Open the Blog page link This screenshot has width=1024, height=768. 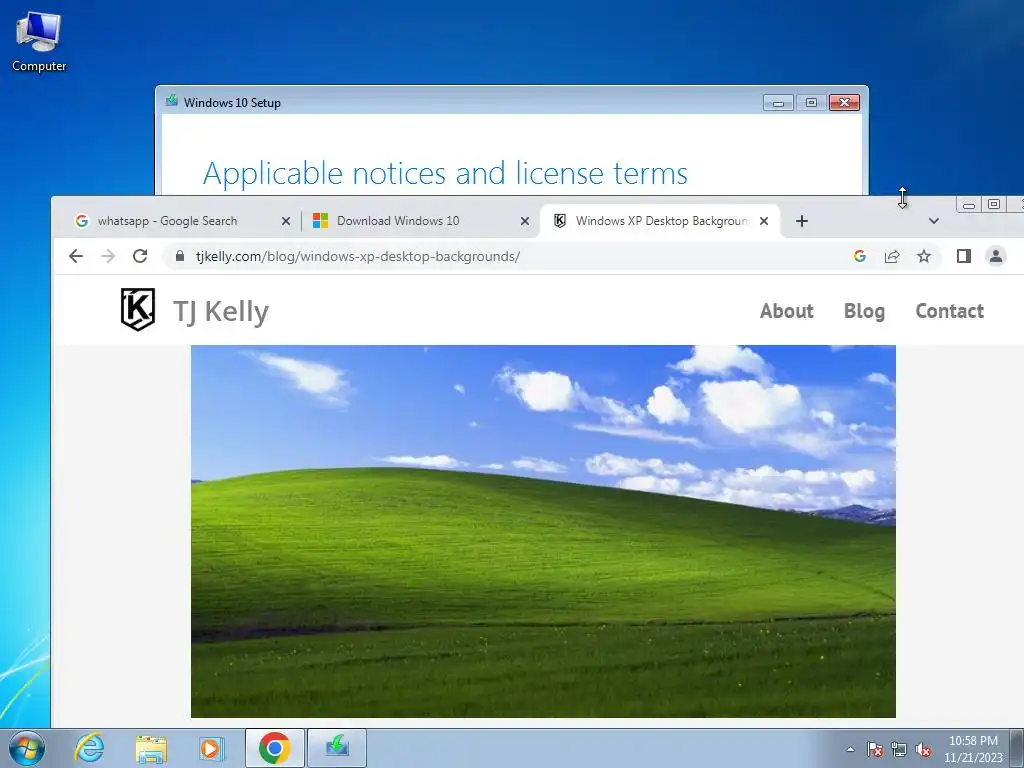click(x=864, y=311)
